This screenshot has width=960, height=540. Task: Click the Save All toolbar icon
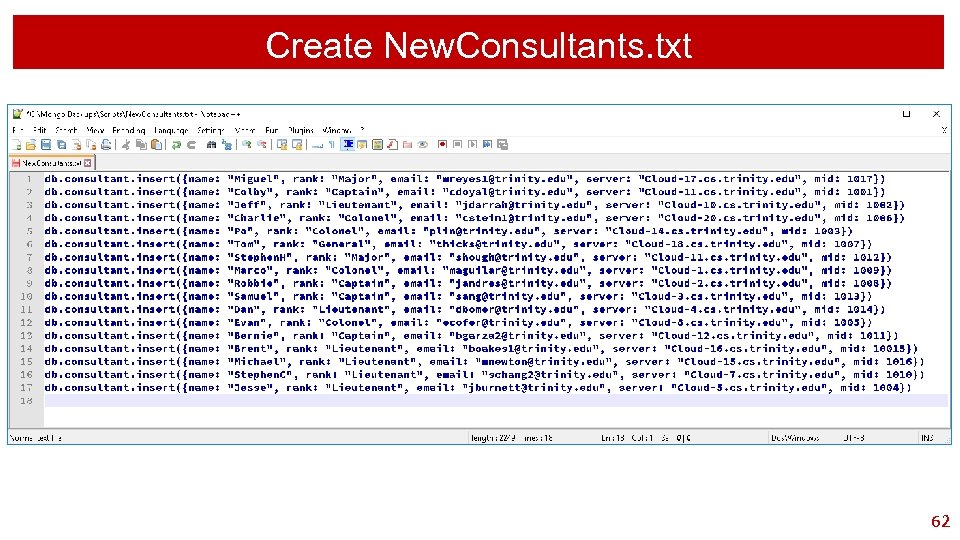(61, 144)
